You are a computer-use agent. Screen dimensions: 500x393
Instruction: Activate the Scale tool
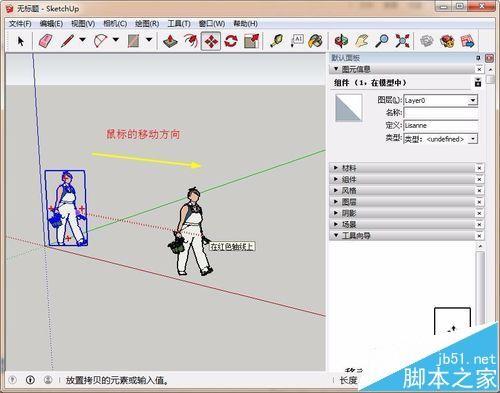pyautogui.click(x=251, y=41)
